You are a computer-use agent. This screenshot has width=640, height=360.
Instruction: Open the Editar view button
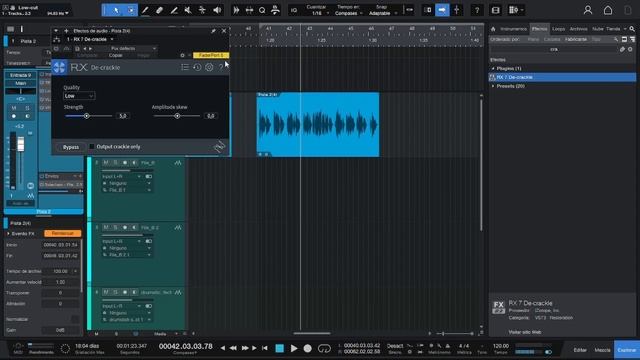coord(580,350)
